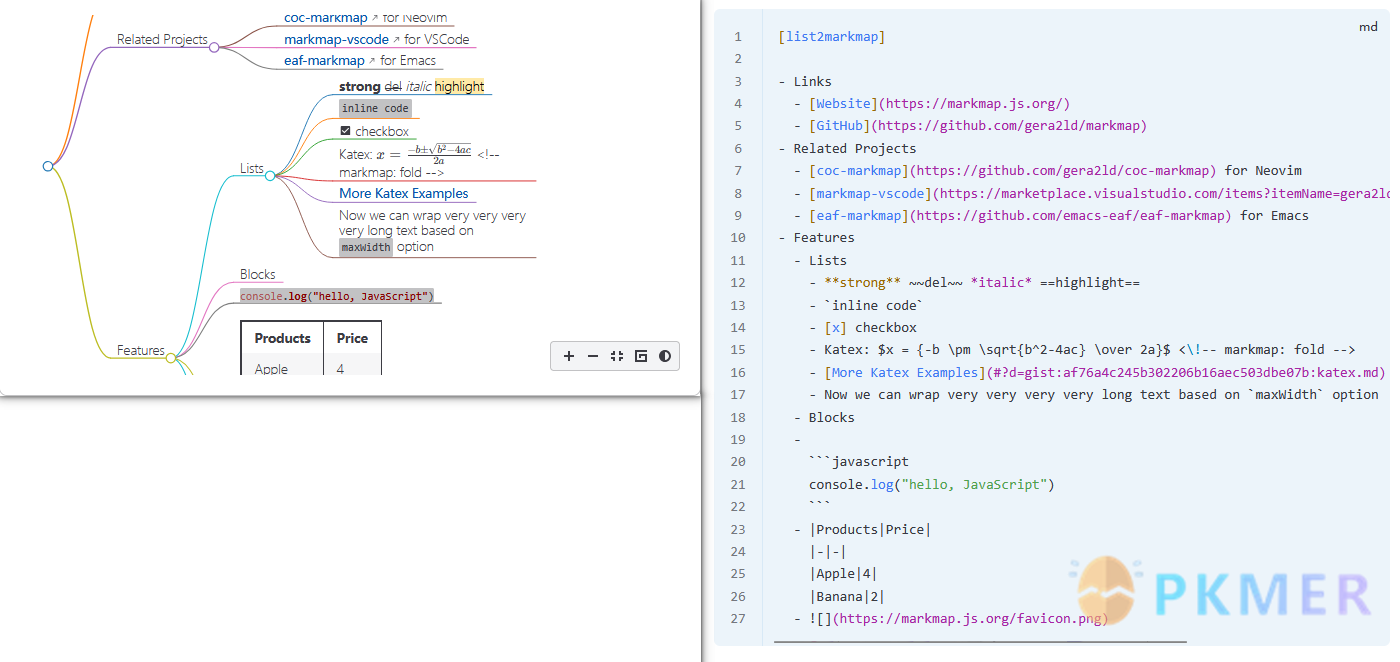Click the coc-markmap URL on code line 7
1400x662 pixels.
coord(1063,171)
